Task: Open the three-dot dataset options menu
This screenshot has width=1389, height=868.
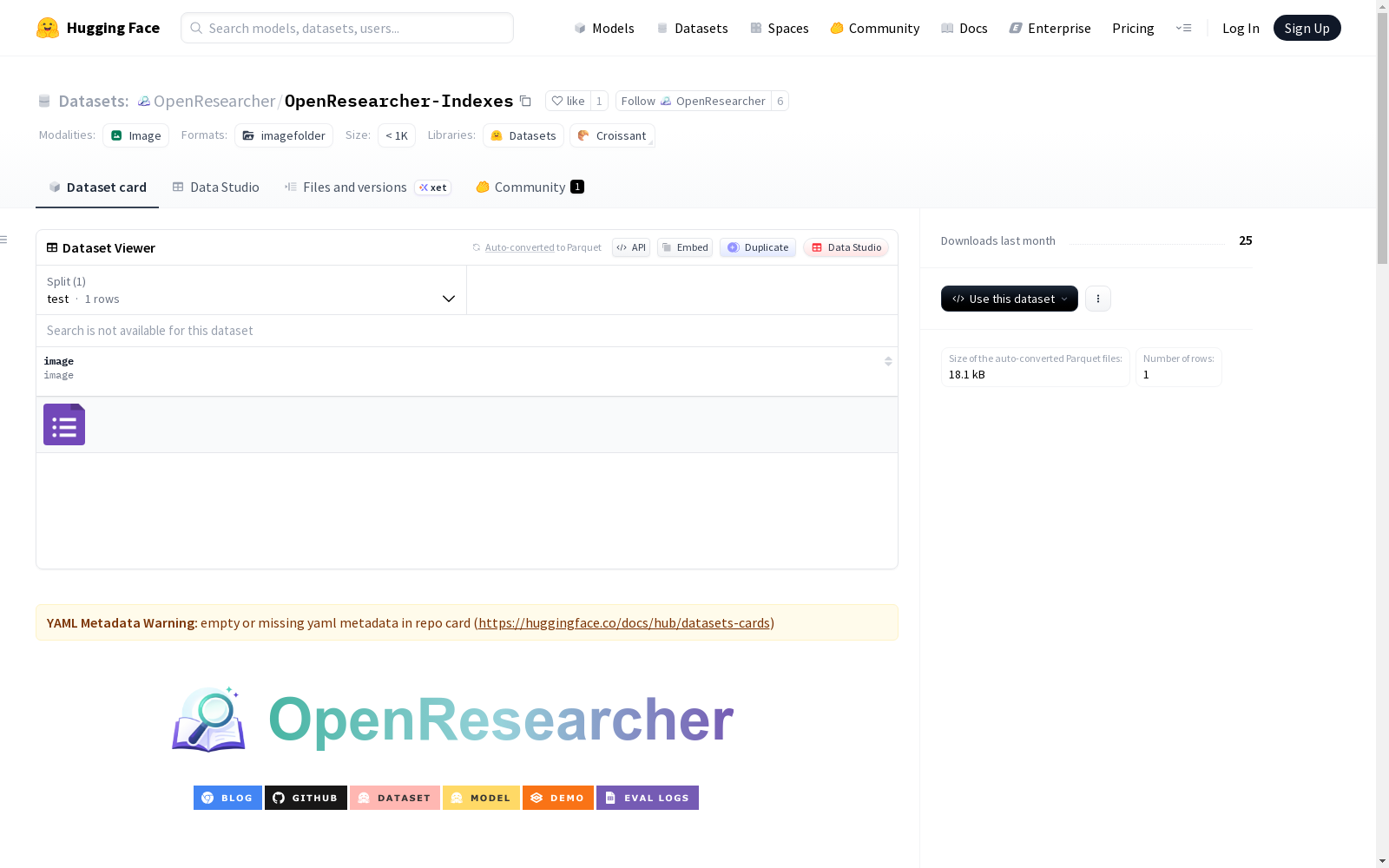Action: (x=1098, y=299)
